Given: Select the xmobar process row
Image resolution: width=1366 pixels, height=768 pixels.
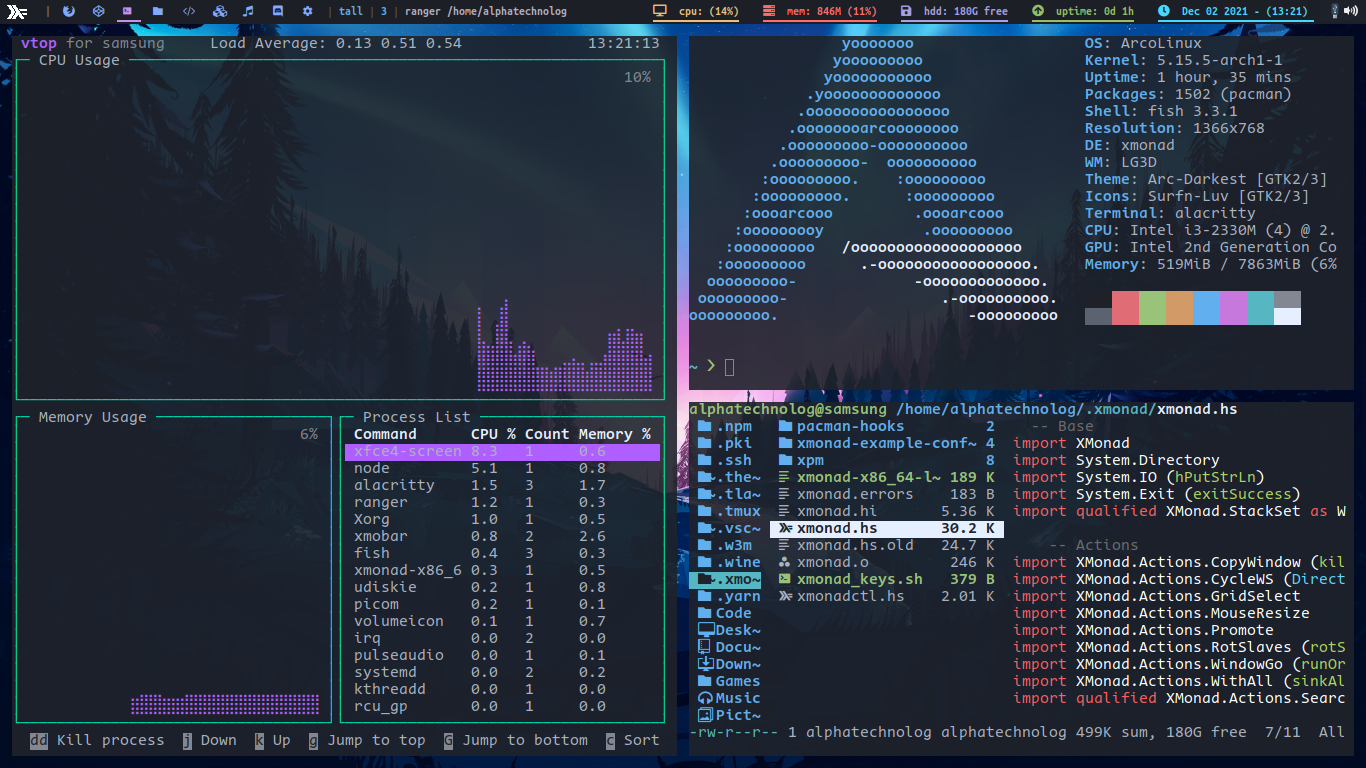Looking at the screenshot, I should point(502,536).
